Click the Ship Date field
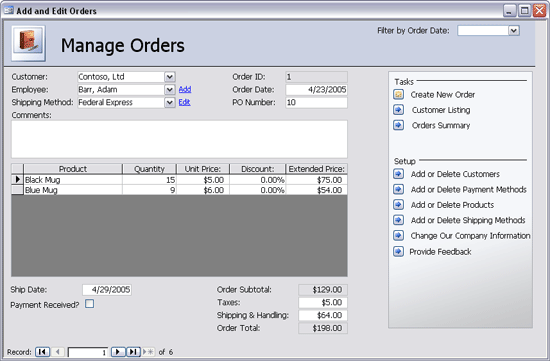 click(107, 290)
